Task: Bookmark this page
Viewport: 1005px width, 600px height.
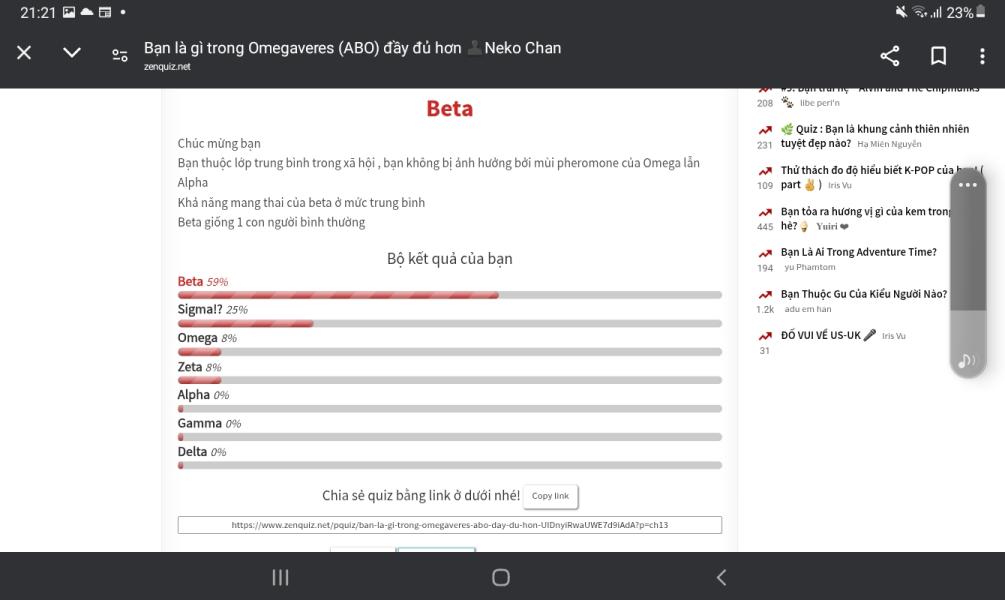Action: pyautogui.click(x=938, y=56)
